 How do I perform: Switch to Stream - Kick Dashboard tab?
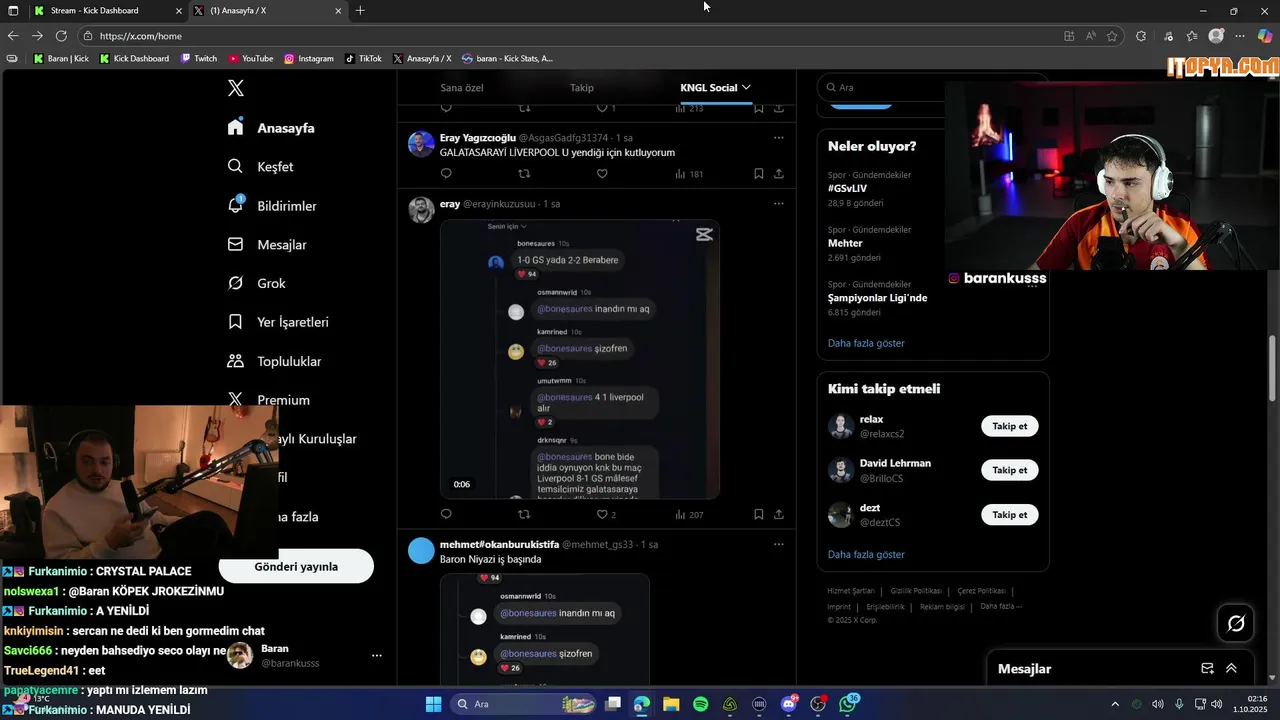[x=107, y=11]
